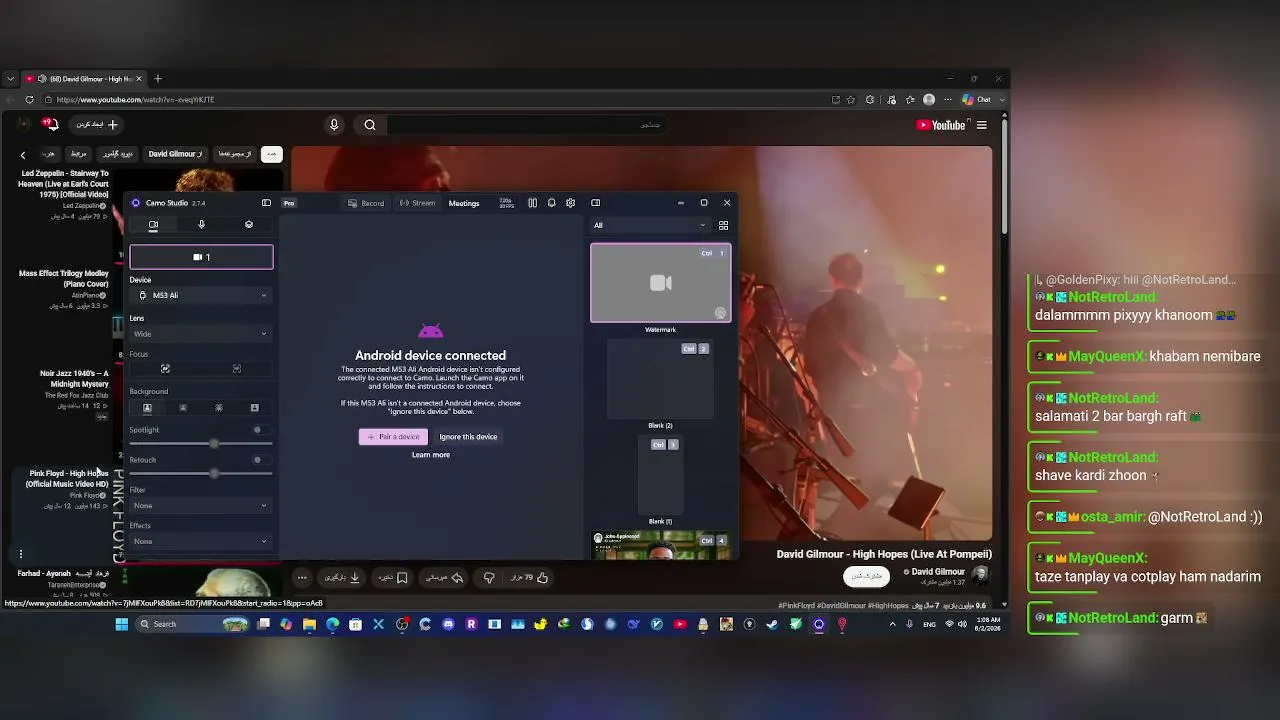The height and width of the screenshot is (720, 1280).
Task: Open Mass Effect Trilogy Medley video
Action: click(64, 279)
